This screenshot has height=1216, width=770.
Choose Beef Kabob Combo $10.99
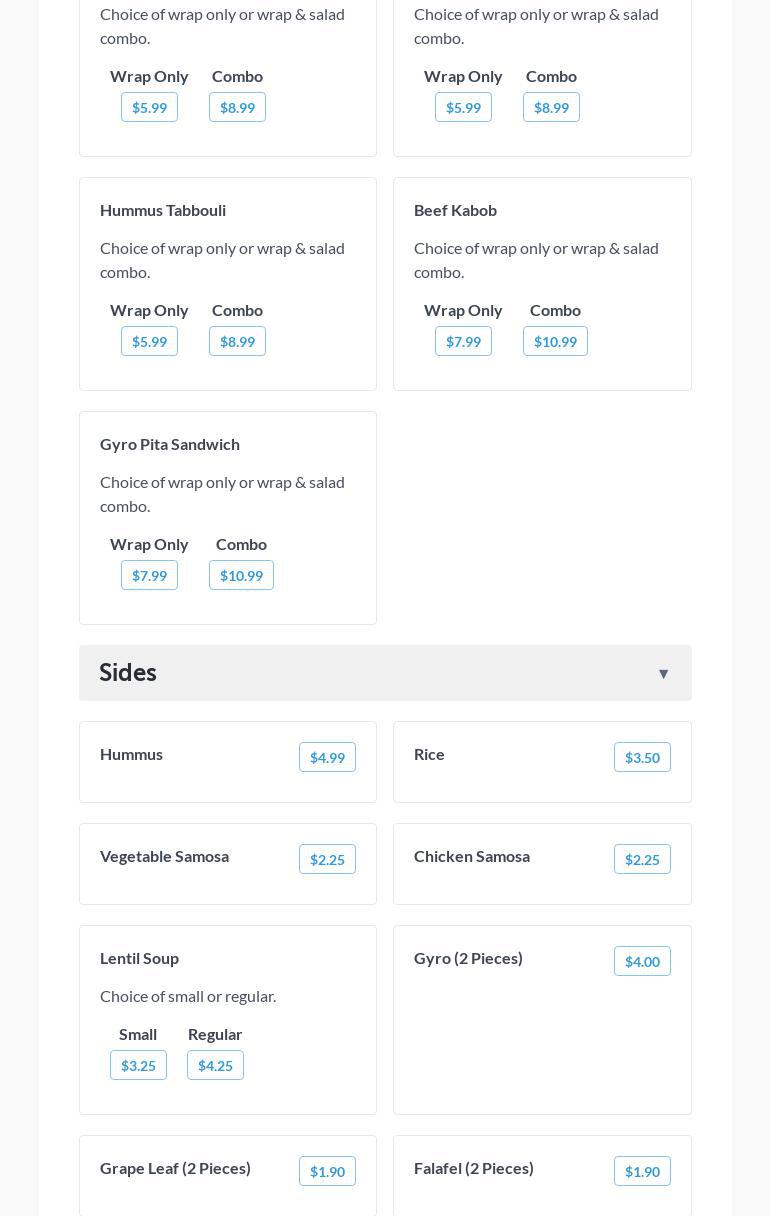click(x=555, y=341)
